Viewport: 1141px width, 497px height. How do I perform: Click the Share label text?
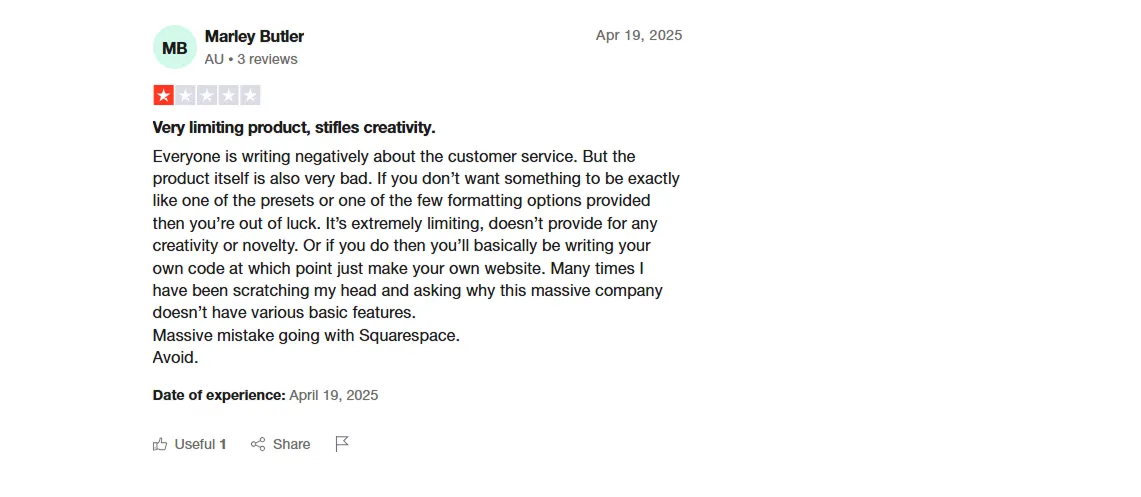(x=292, y=444)
